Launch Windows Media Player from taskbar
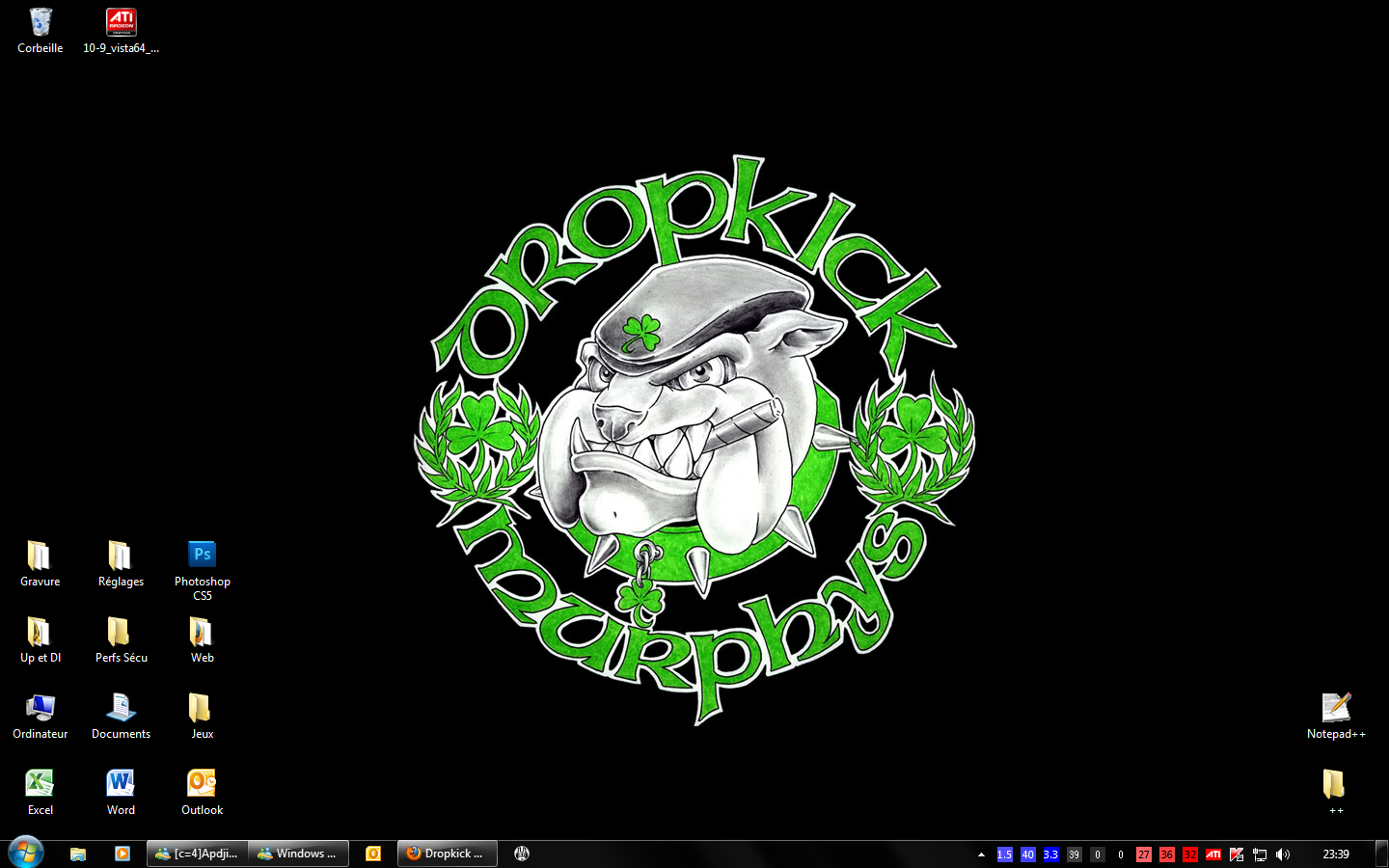The height and width of the screenshot is (868, 1389). (123, 854)
